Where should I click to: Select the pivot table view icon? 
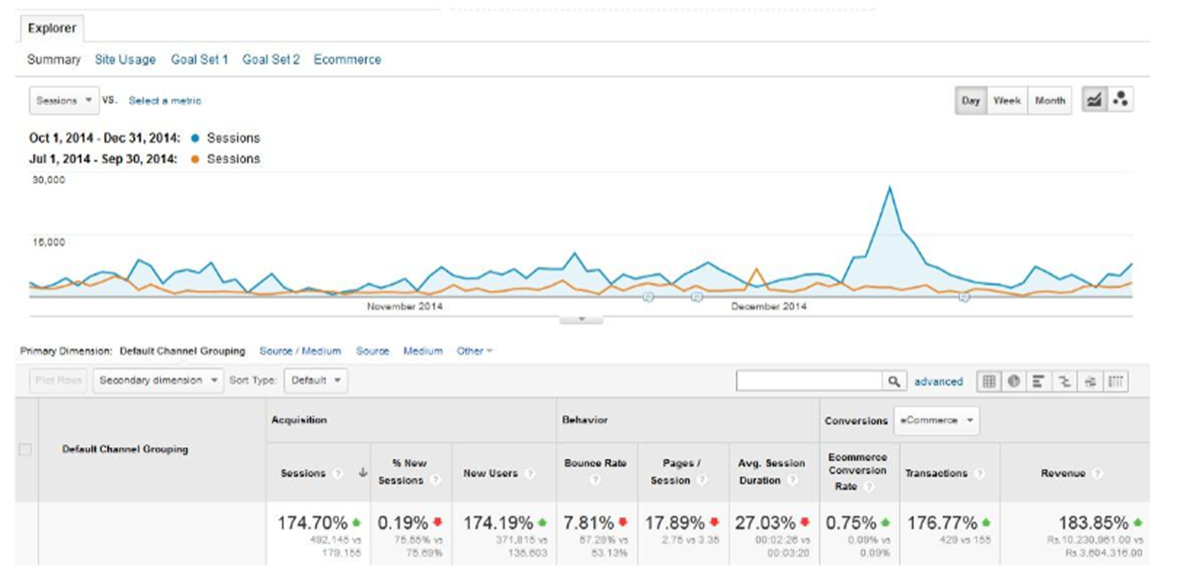[x=1116, y=381]
